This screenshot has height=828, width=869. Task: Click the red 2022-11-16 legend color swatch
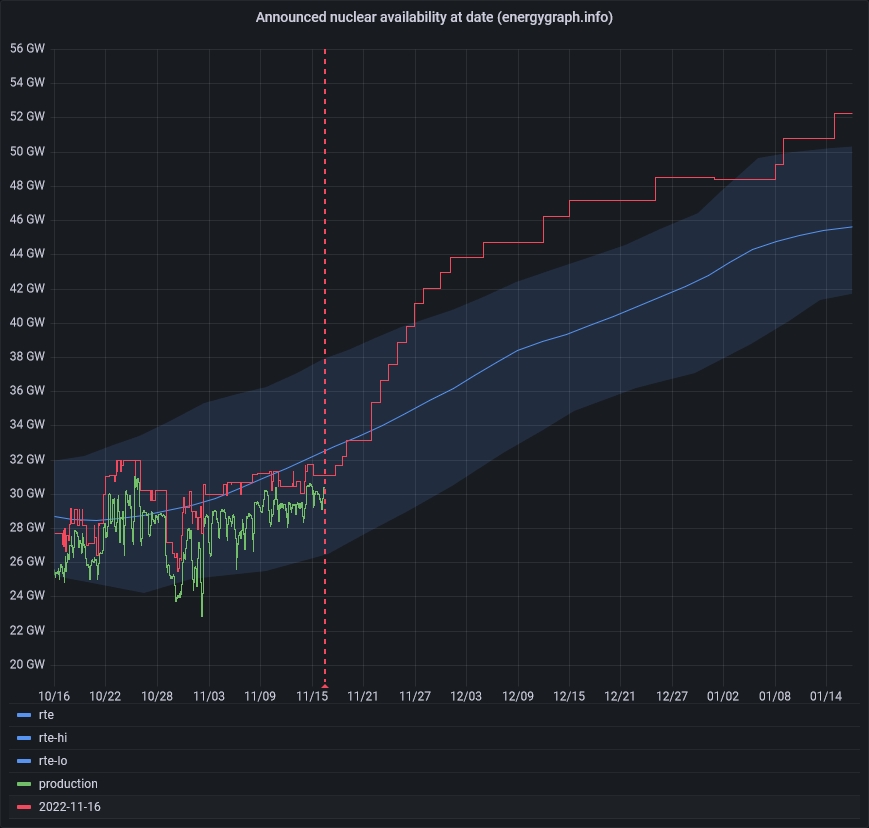click(x=24, y=807)
